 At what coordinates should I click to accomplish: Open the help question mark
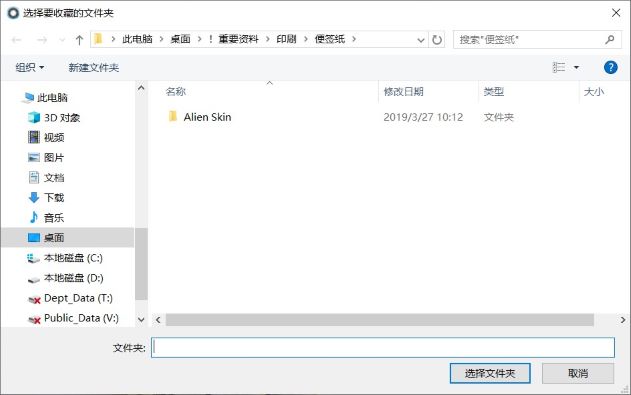point(610,67)
